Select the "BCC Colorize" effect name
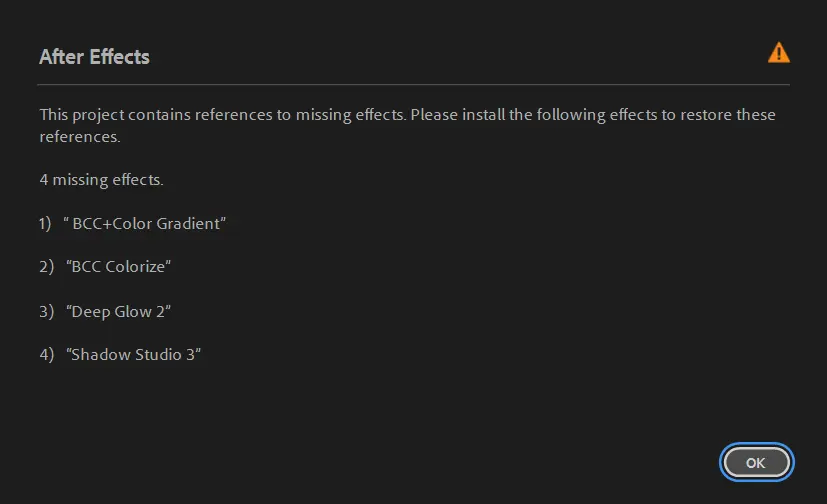827x504 pixels. tap(119, 267)
